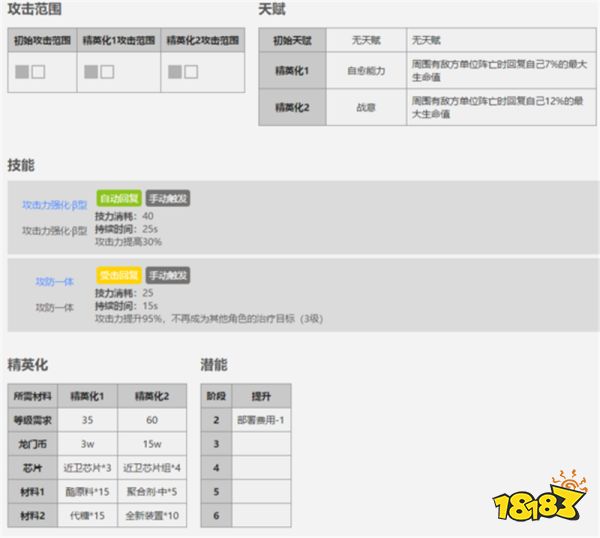This screenshot has height=538, width=600.
Task: Click the green 自动回复 tag
Action: pos(119,198)
